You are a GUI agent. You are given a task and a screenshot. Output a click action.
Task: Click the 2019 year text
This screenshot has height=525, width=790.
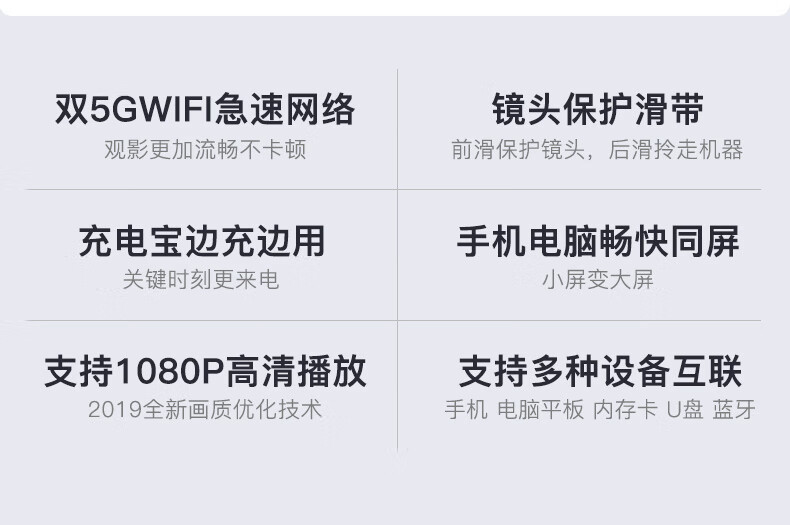tap(115, 410)
